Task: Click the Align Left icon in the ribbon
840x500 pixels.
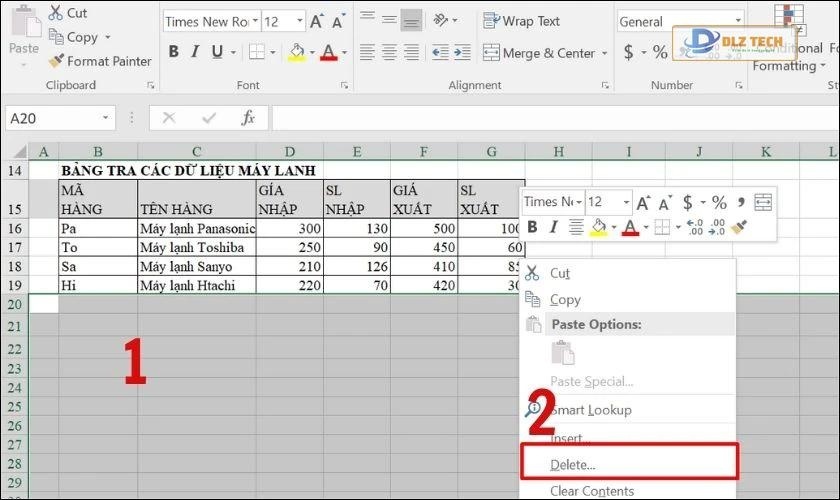Action: pos(368,53)
